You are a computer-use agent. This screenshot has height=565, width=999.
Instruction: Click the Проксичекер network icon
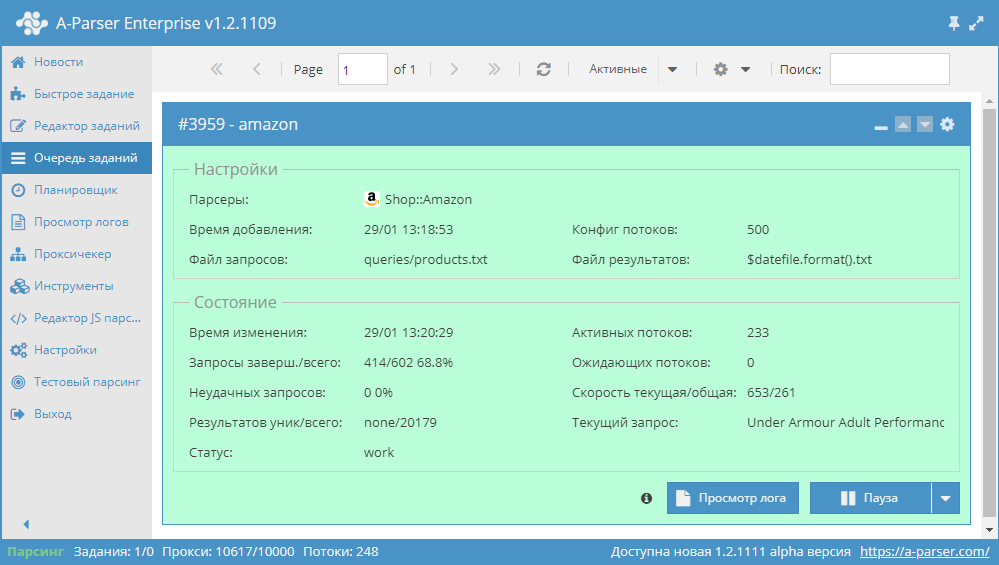tap(18, 254)
